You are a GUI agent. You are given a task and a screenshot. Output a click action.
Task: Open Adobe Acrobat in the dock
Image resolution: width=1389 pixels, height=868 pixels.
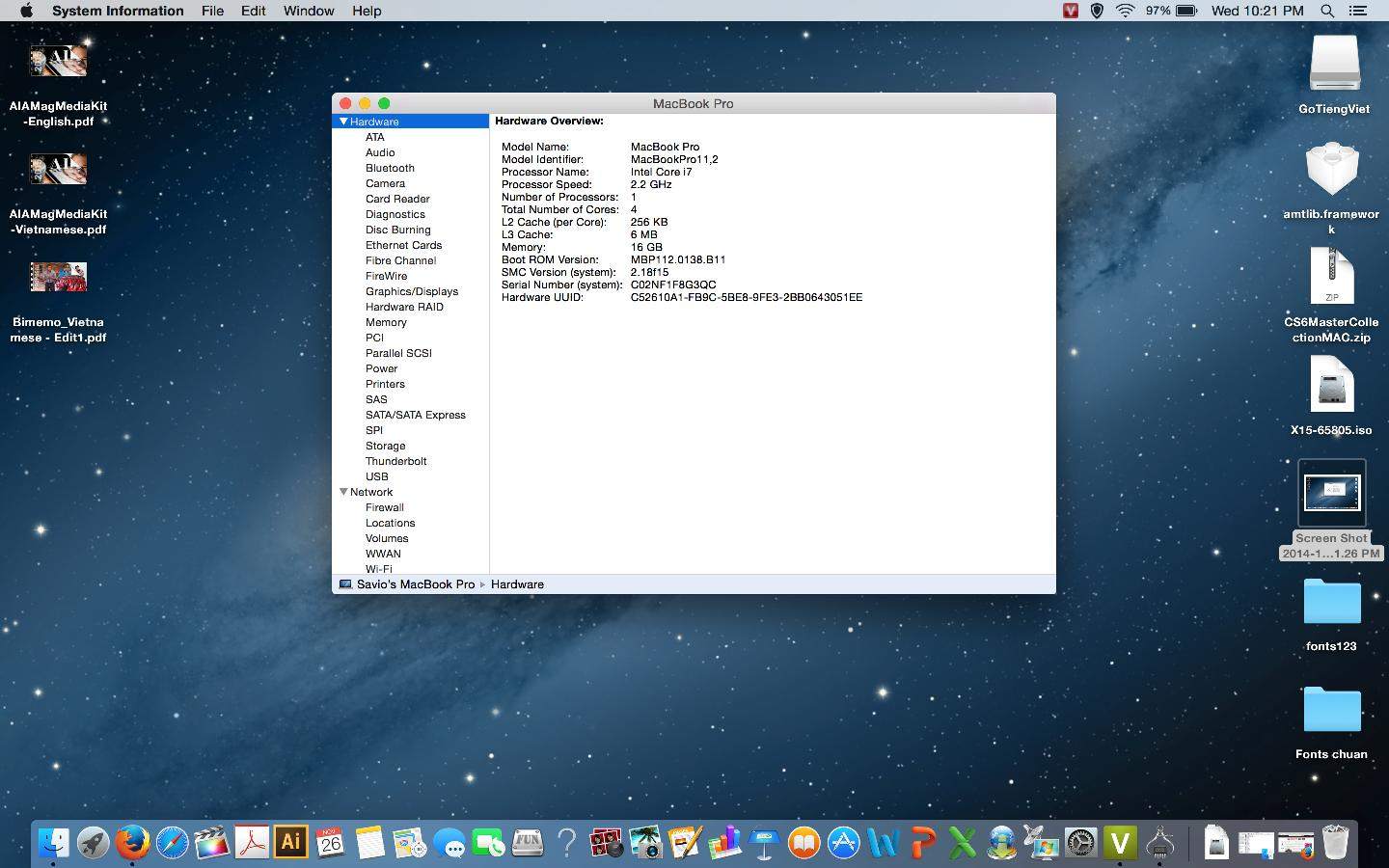tap(252, 843)
